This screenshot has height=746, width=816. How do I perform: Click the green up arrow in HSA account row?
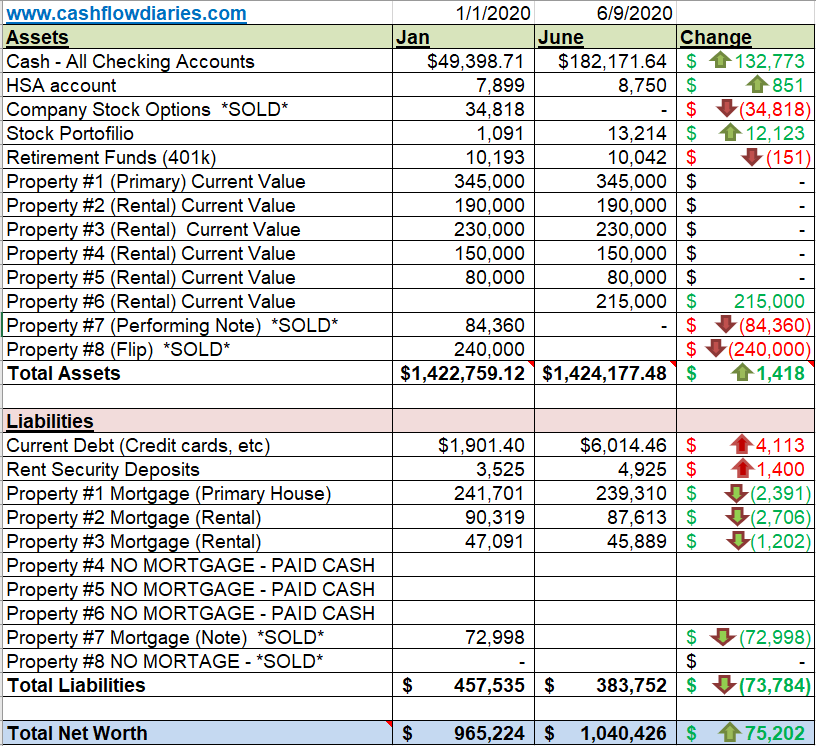pos(757,84)
